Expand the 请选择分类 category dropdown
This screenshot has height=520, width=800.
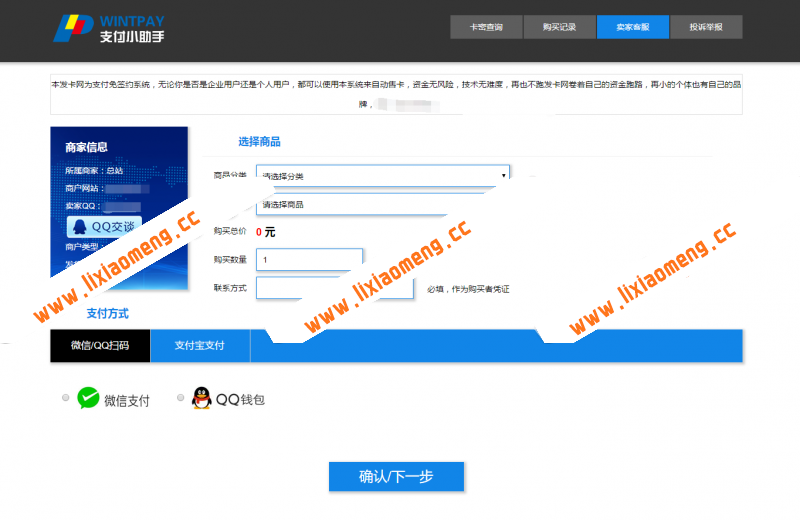point(383,176)
